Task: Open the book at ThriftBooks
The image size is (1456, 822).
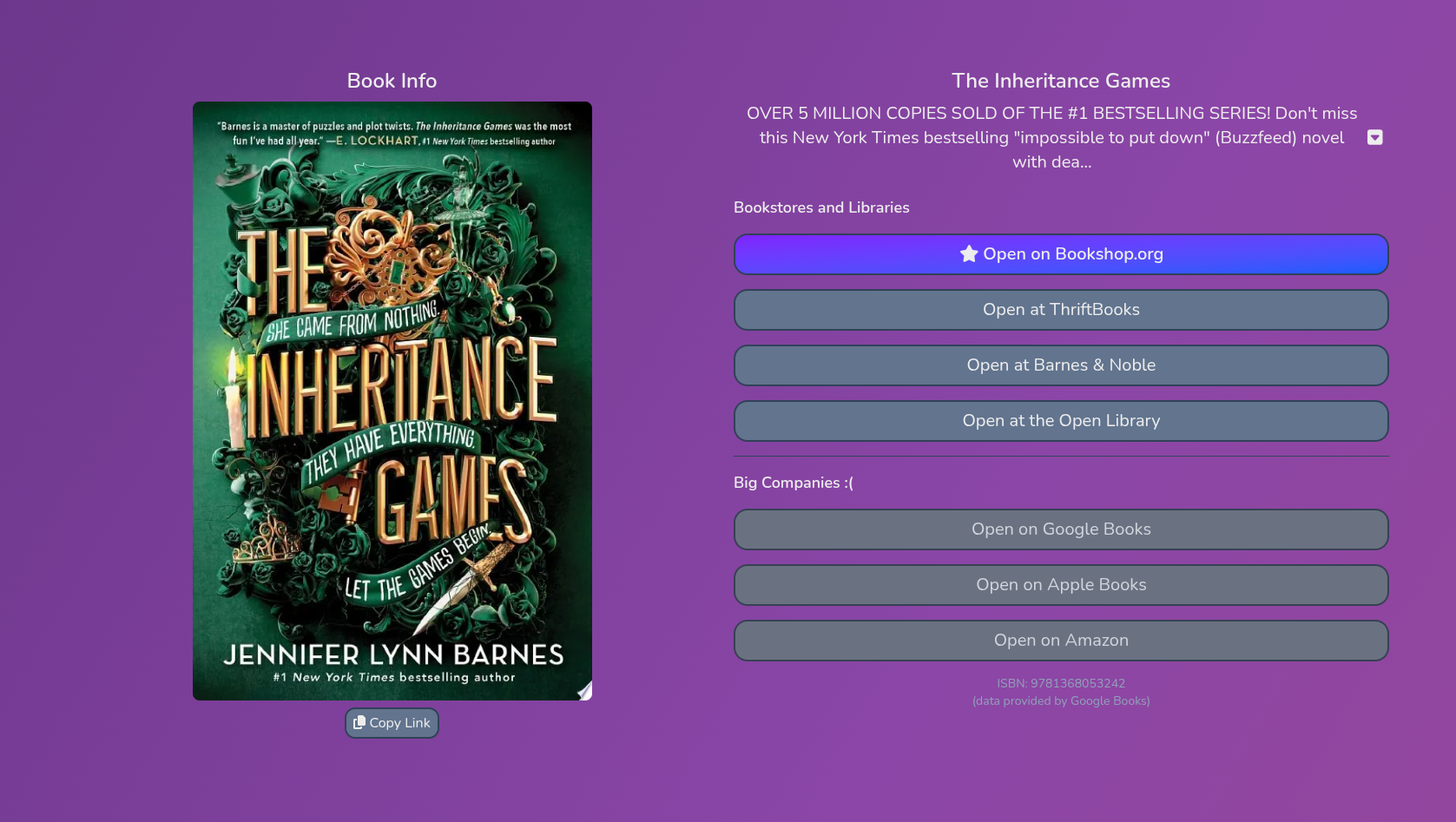Action: pos(1061,310)
